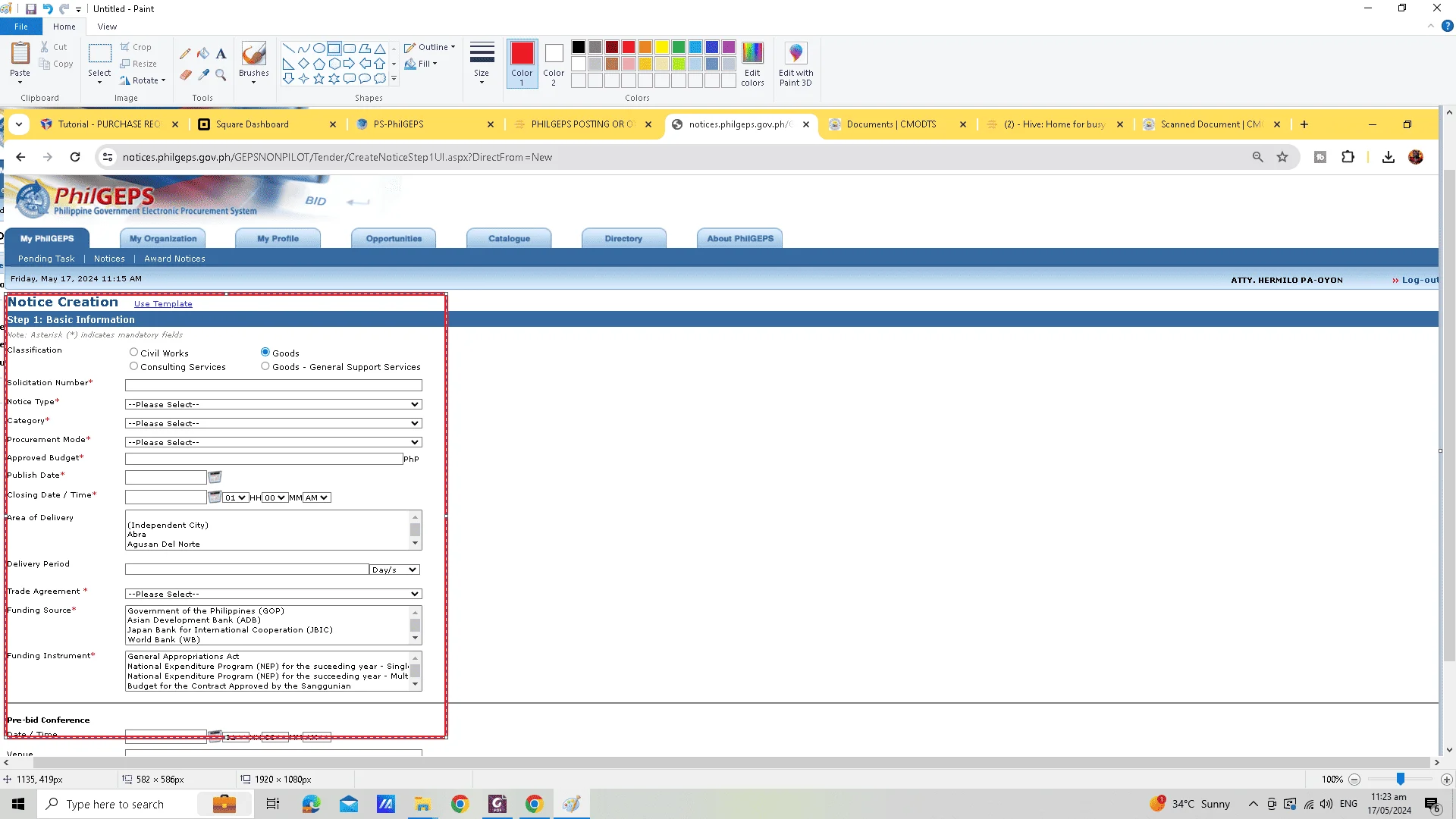Go to the Opportunities tab
The height and width of the screenshot is (819, 1456).
tap(394, 238)
